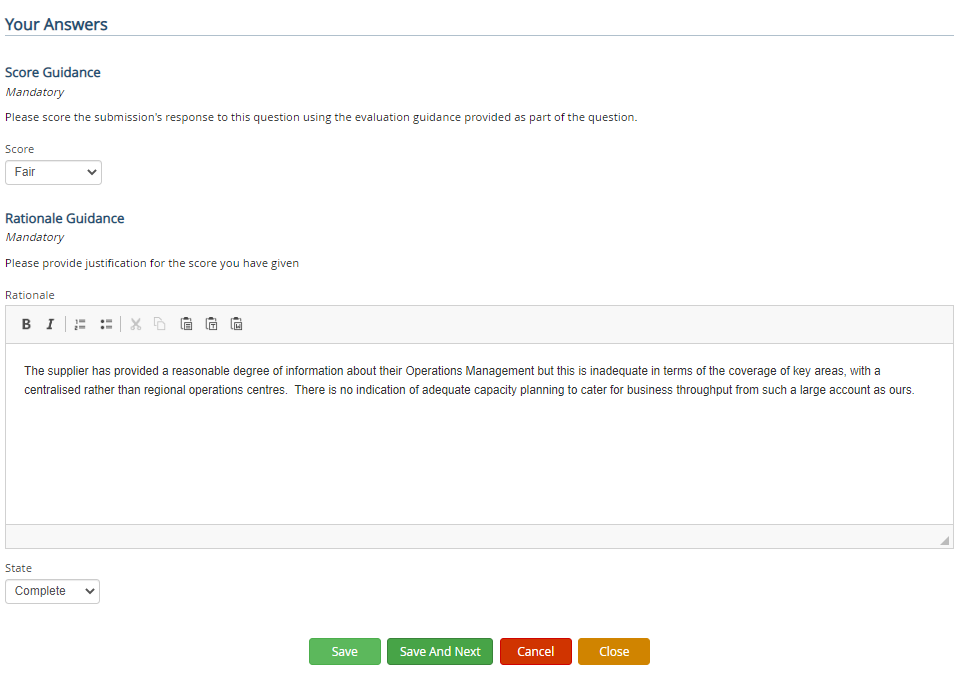Open the State dropdown showing Complete
This screenshot has height=673, width=958.
(x=52, y=591)
